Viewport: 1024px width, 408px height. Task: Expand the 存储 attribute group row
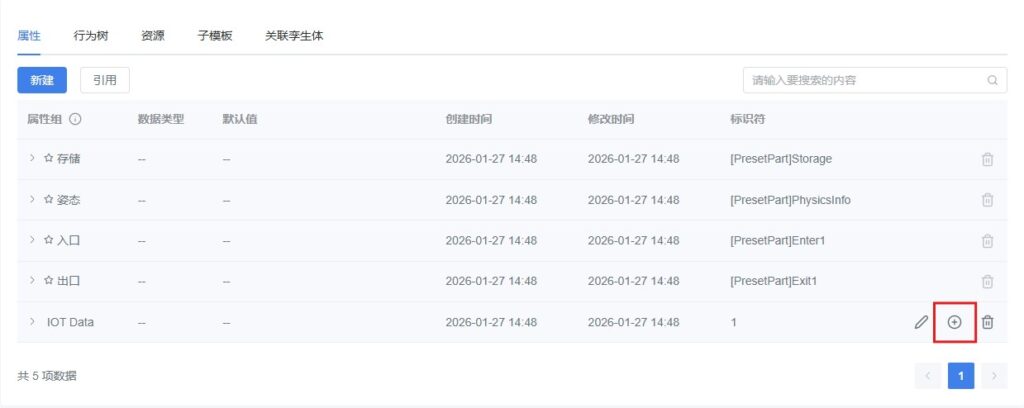click(x=32, y=159)
